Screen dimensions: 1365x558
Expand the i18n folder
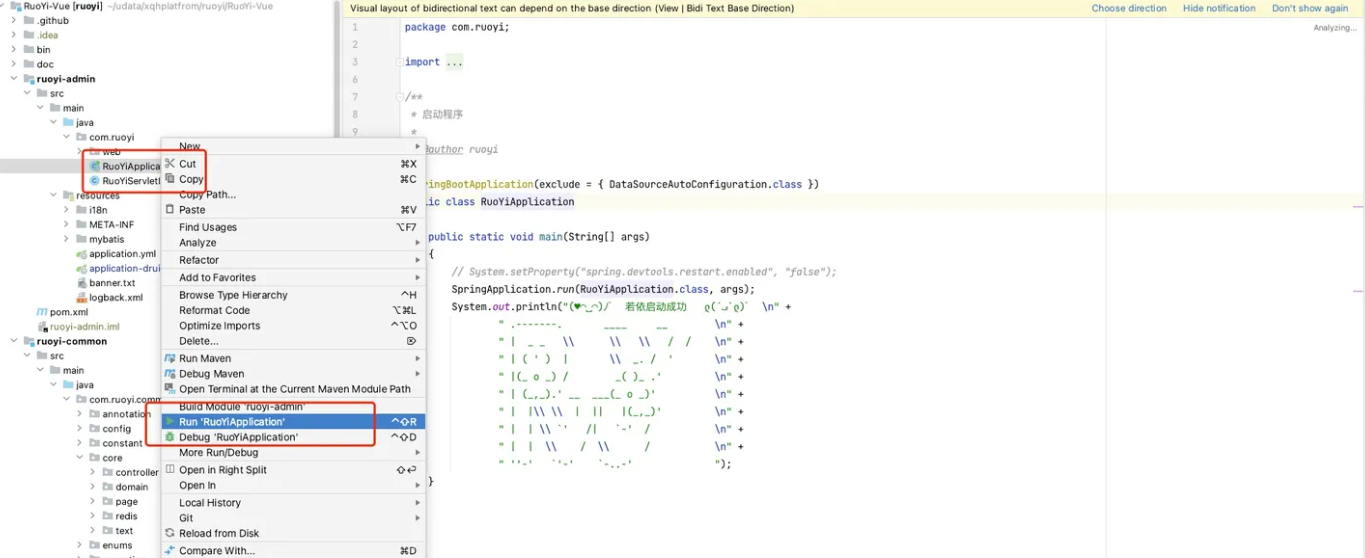click(x=66, y=210)
